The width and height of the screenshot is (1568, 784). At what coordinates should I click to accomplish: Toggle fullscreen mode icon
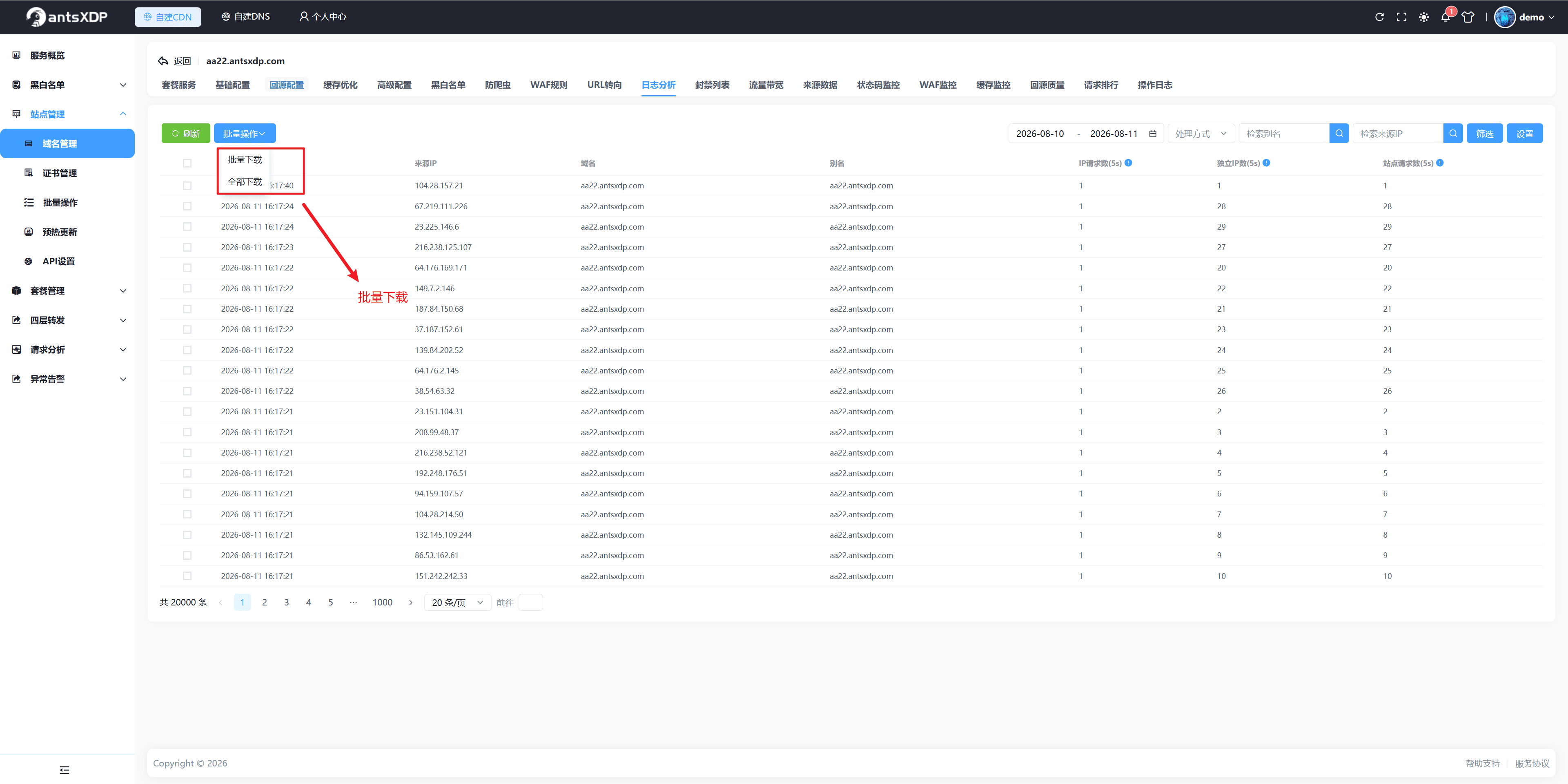tap(1401, 17)
